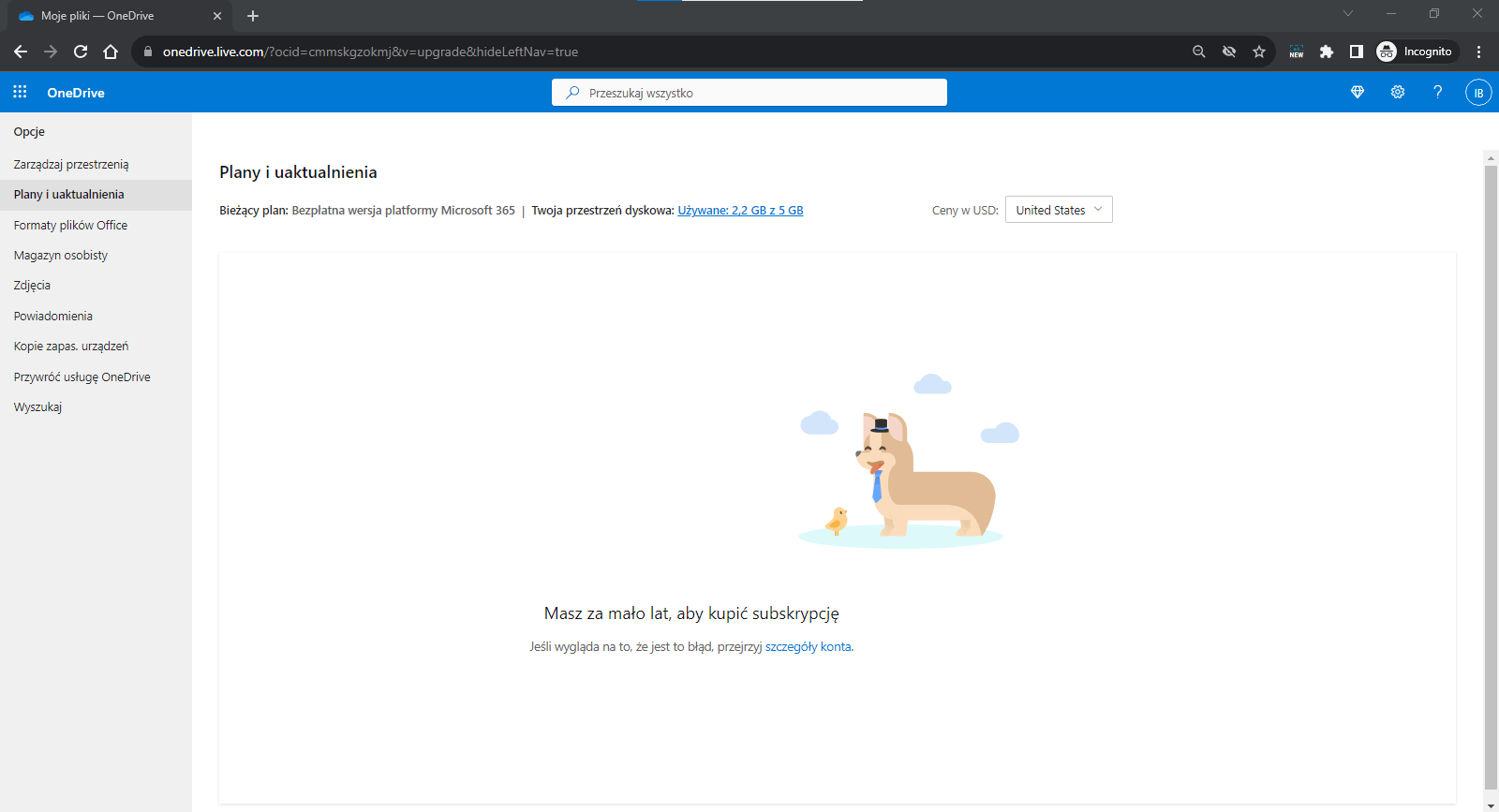Image resolution: width=1499 pixels, height=812 pixels.
Task: Open the help question mark icon
Action: tap(1438, 92)
